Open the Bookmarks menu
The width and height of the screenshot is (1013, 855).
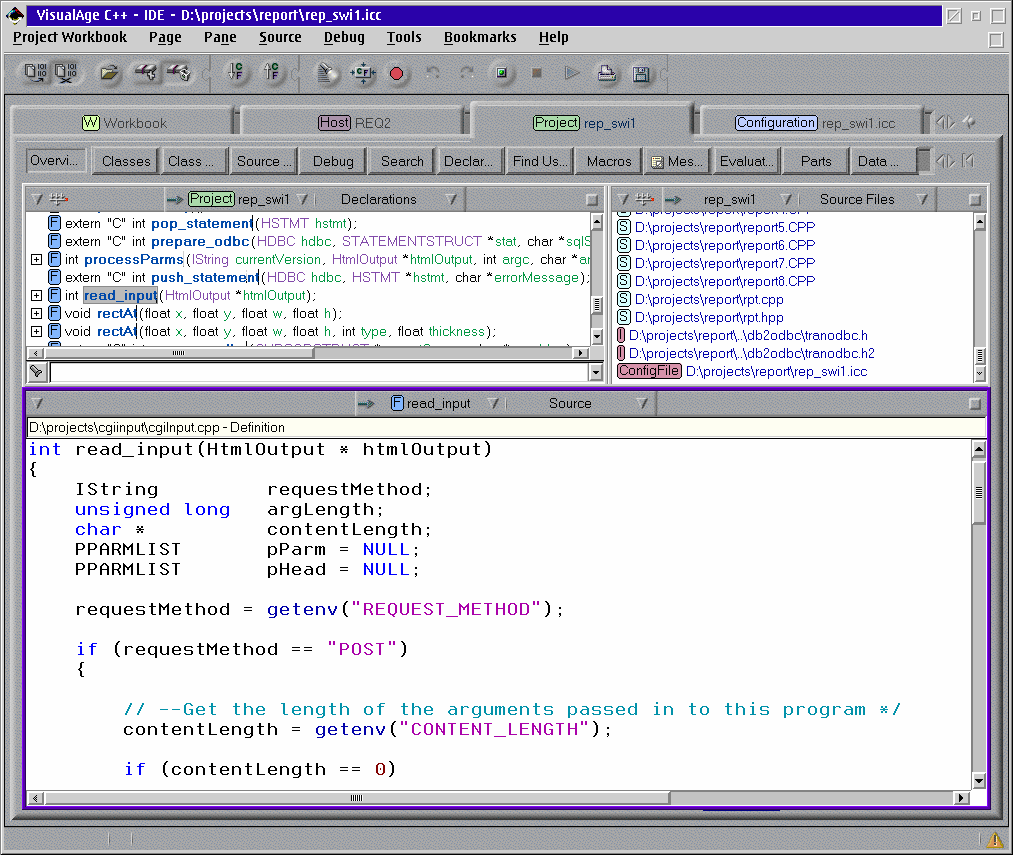pyautogui.click(x=480, y=37)
